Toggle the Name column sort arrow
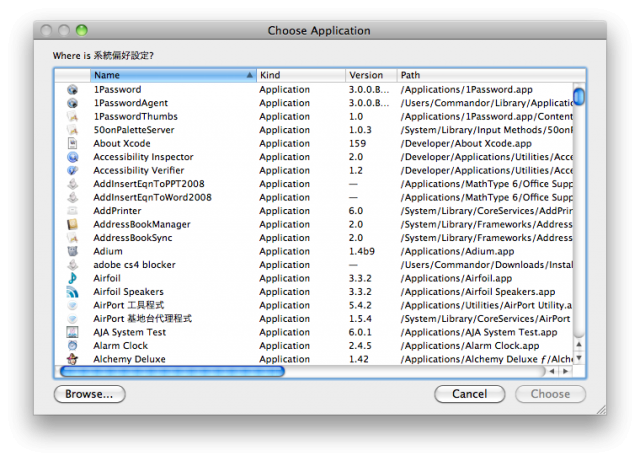 tap(249, 75)
